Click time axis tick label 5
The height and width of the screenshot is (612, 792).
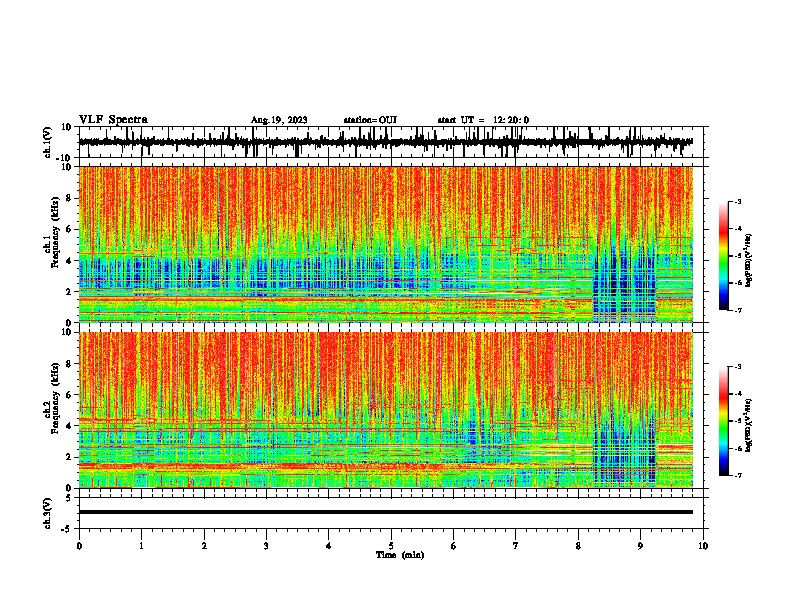(391, 546)
